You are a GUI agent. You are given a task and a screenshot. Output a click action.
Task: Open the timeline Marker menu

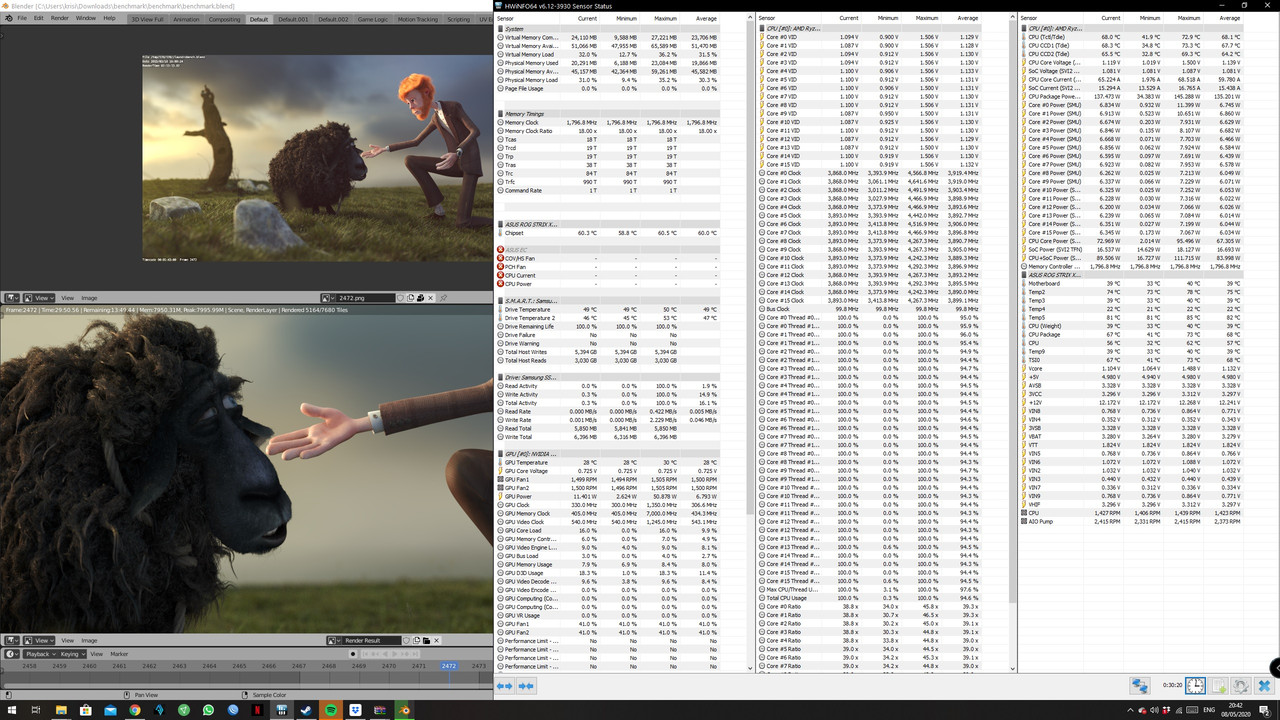coord(119,654)
